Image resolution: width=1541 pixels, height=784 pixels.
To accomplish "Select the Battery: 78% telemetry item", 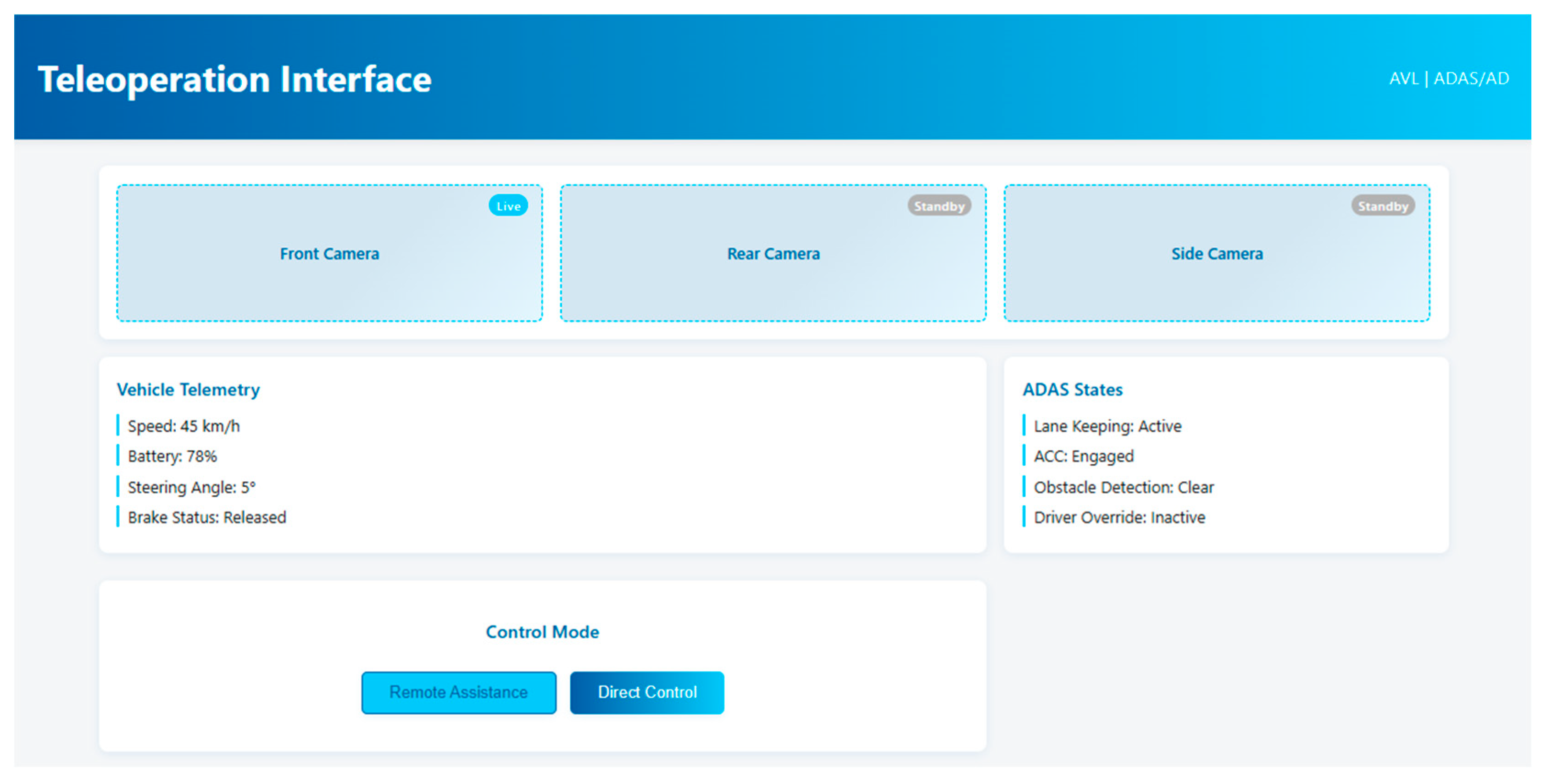I will pyautogui.click(x=172, y=456).
